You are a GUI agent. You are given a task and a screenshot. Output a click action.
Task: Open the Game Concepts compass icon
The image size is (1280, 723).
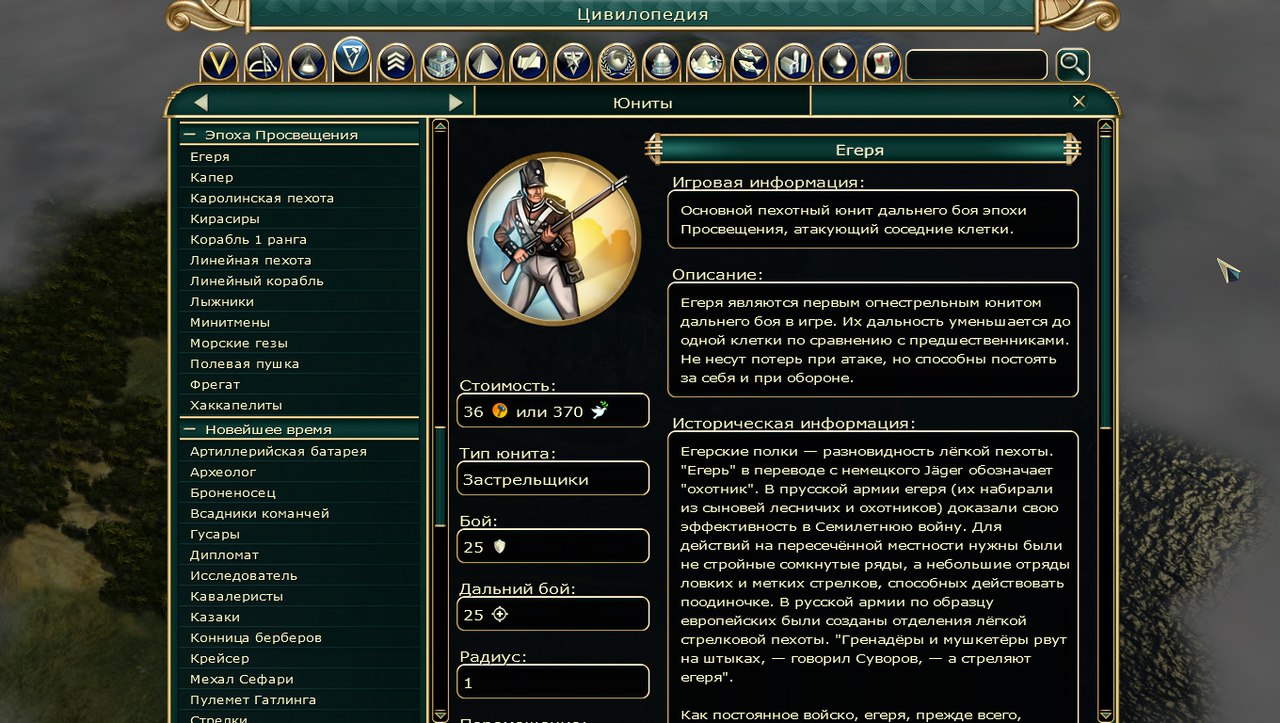pyautogui.click(x=263, y=63)
